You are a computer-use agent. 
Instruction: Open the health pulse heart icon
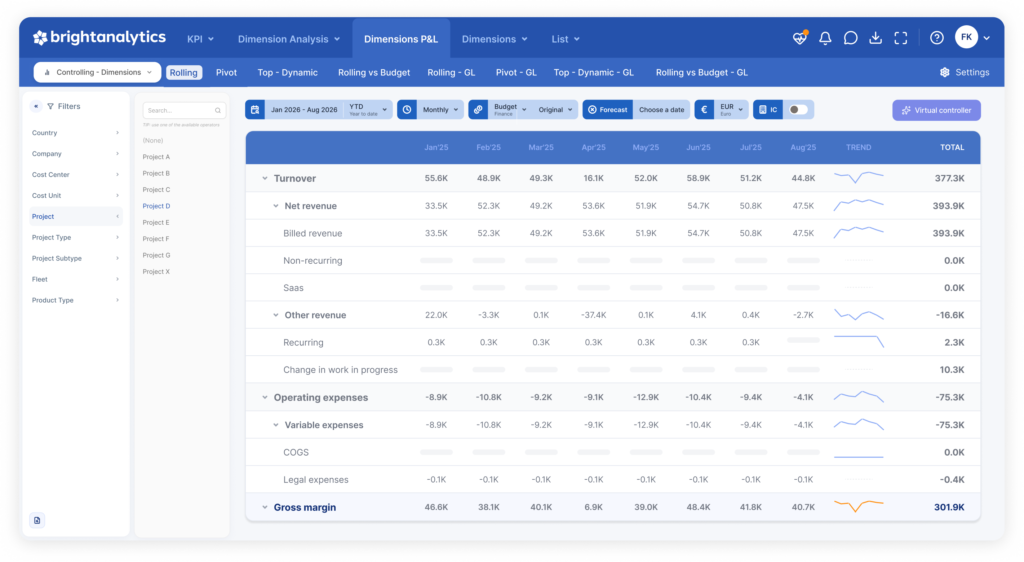point(800,39)
